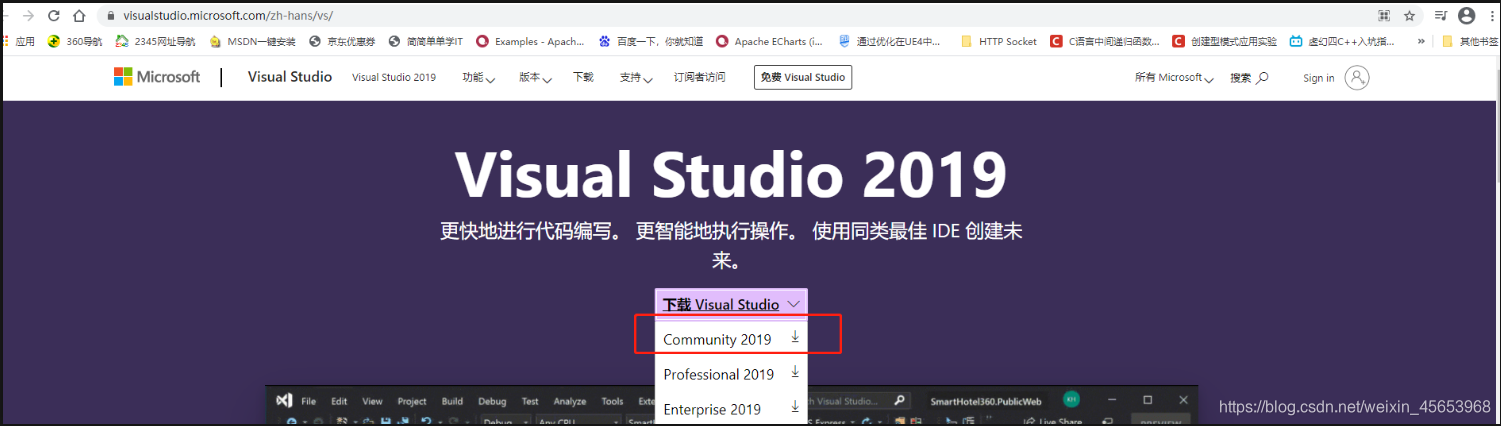Expand the 功能 dropdown menu
1501x426 pixels.
pos(479,77)
